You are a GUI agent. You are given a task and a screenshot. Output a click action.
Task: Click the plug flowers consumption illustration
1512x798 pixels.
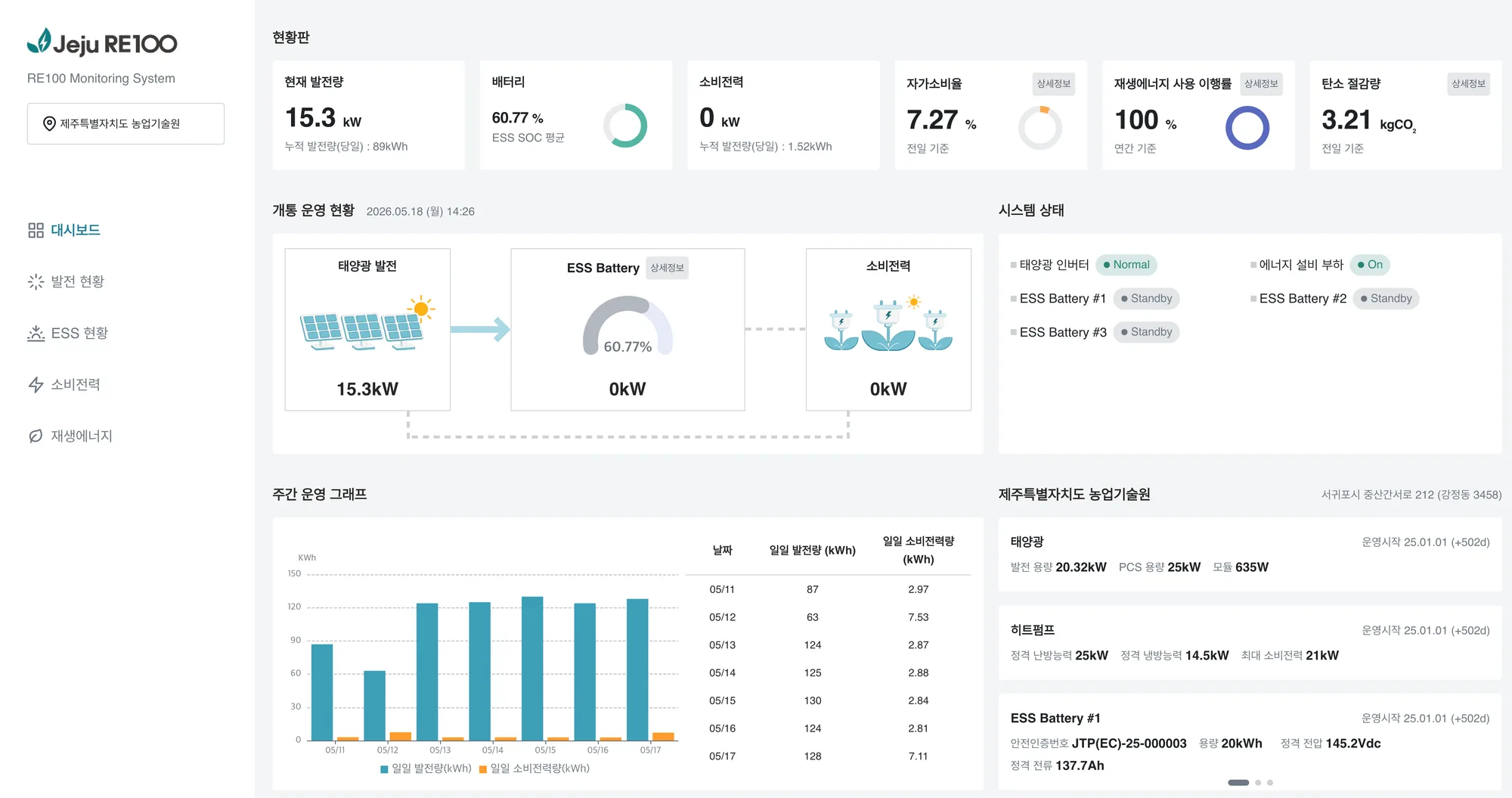coord(888,323)
